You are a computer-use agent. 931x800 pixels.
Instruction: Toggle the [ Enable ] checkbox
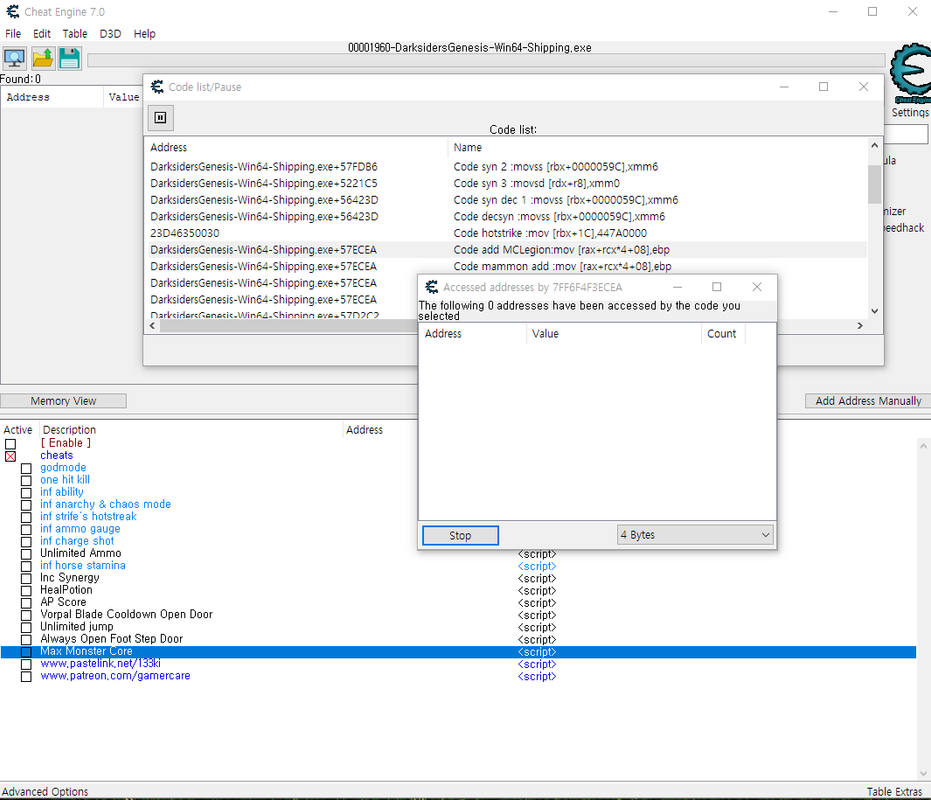pos(11,444)
